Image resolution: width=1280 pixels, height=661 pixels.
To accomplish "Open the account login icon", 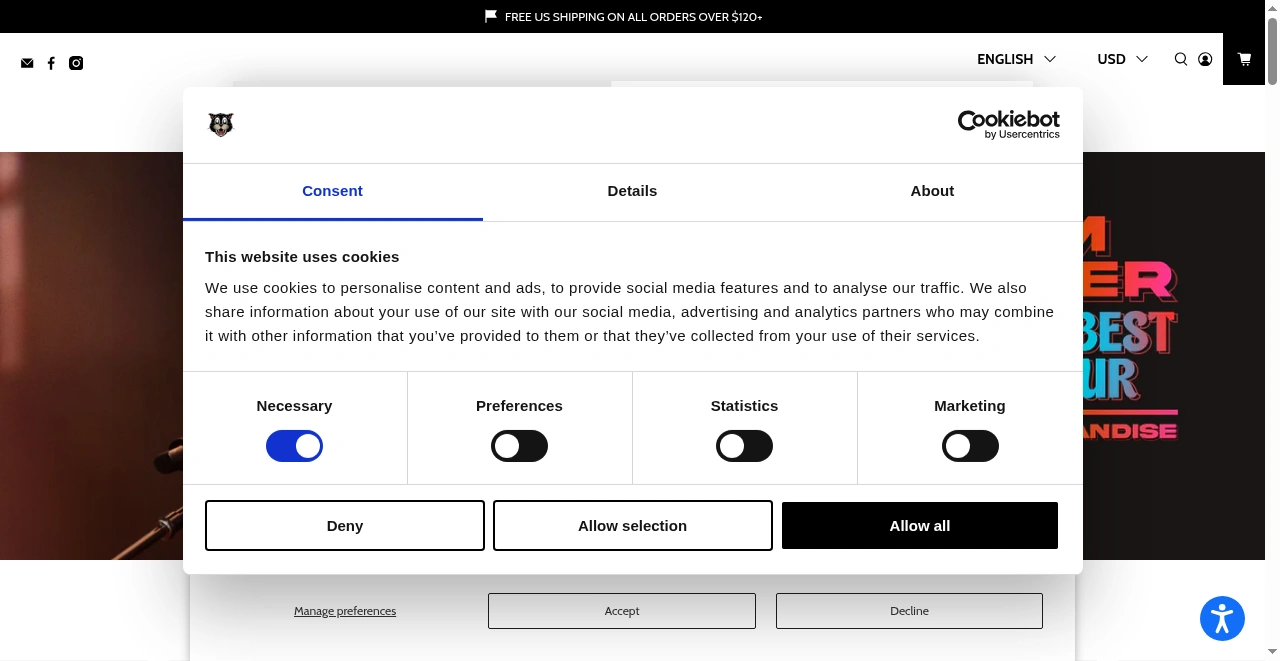I will click(1205, 59).
